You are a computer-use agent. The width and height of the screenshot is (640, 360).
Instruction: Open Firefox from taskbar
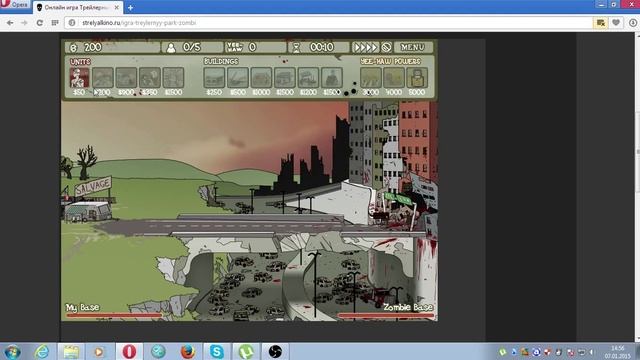187,351
